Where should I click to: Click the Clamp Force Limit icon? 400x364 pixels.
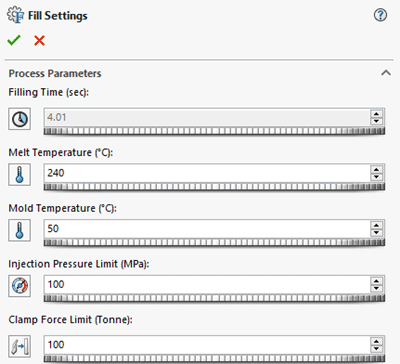[20, 346]
